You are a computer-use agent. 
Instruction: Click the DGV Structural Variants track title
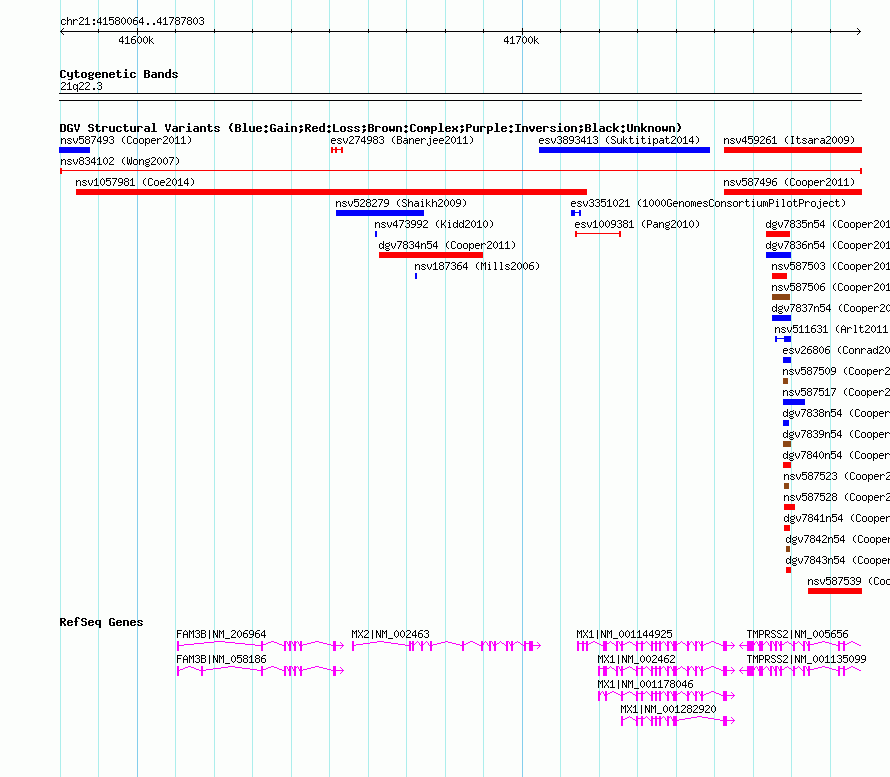point(370,128)
